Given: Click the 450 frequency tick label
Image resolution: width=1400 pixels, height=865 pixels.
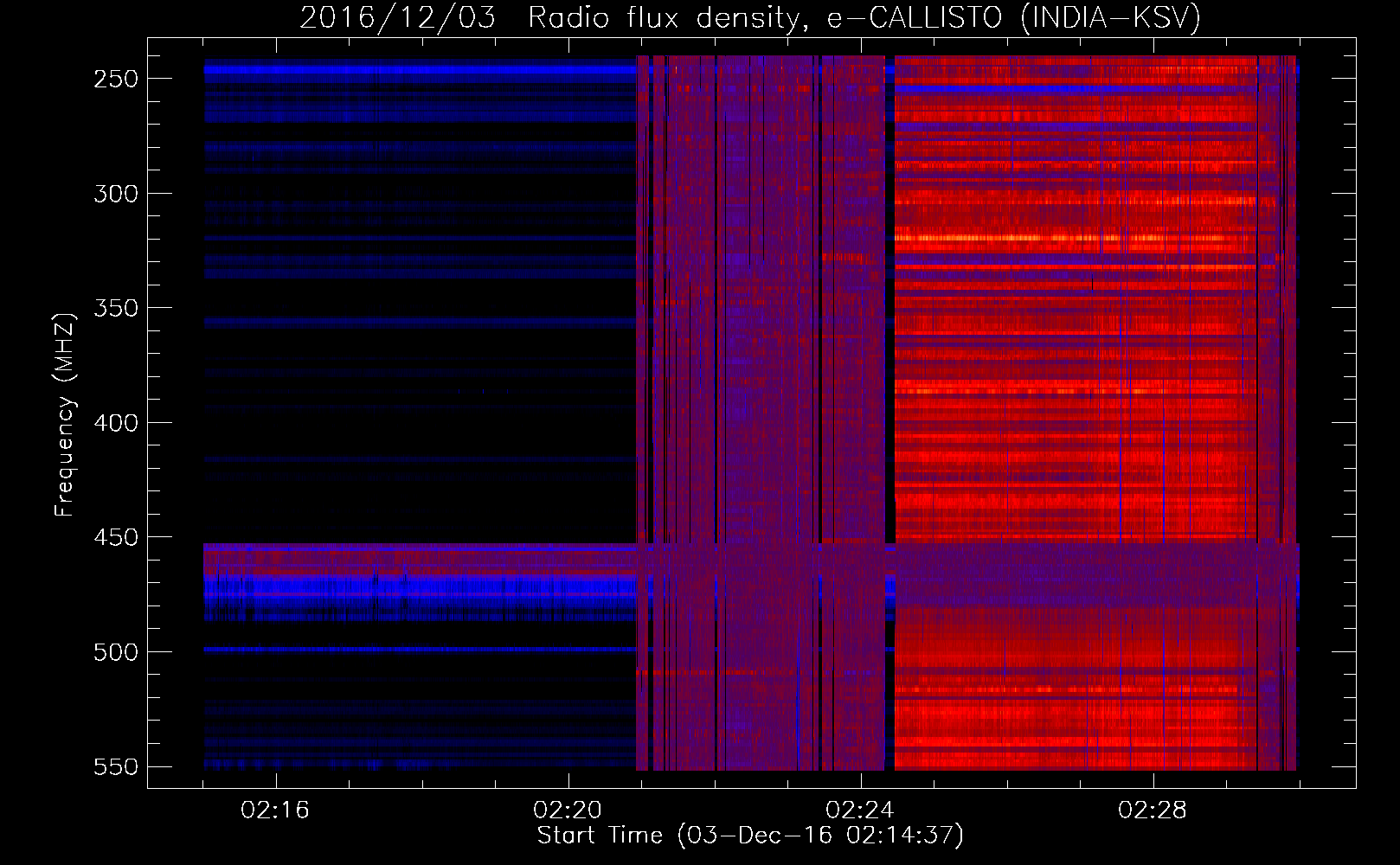Looking at the screenshot, I should pyautogui.click(x=116, y=537).
